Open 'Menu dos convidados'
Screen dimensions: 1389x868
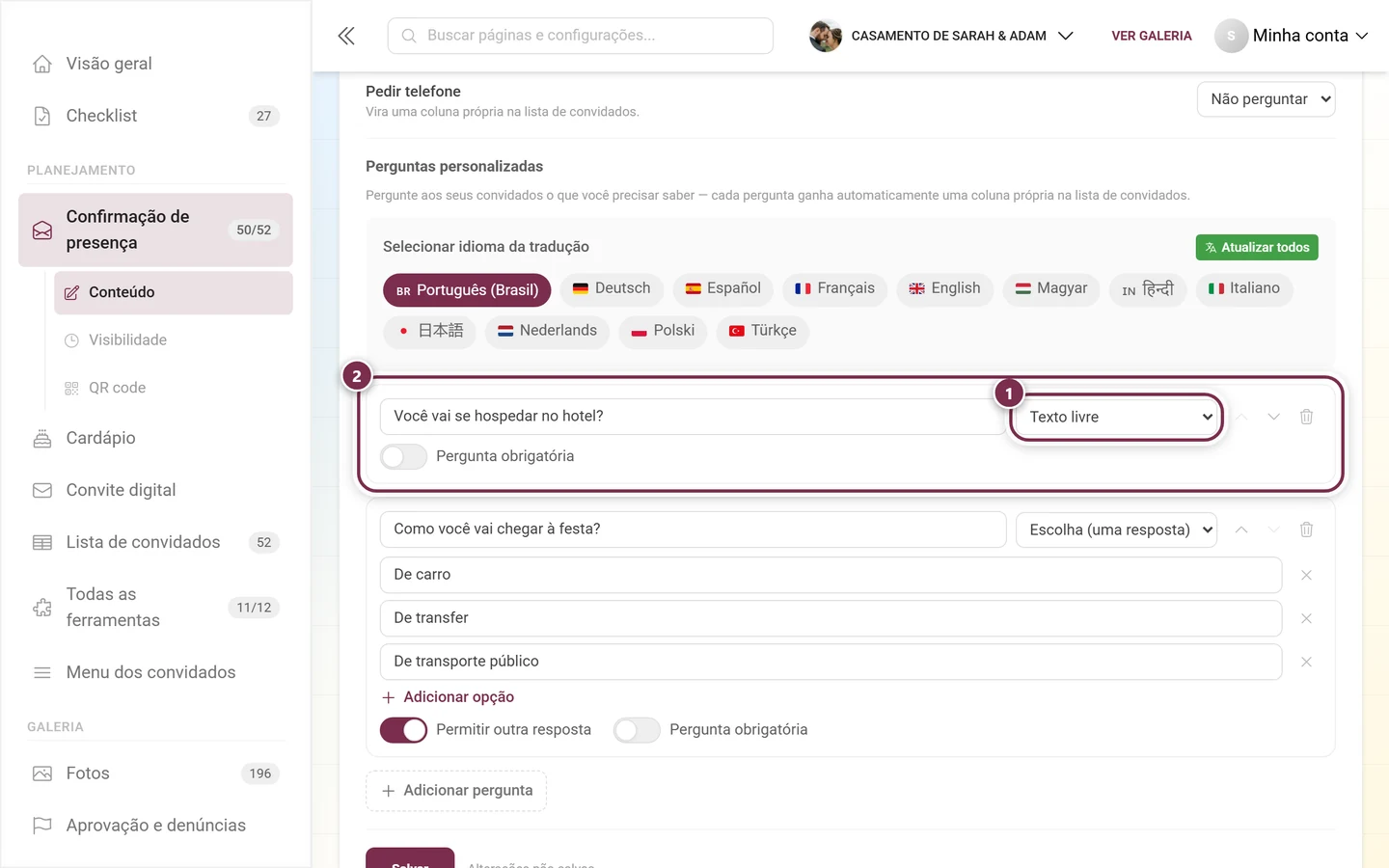point(155,672)
